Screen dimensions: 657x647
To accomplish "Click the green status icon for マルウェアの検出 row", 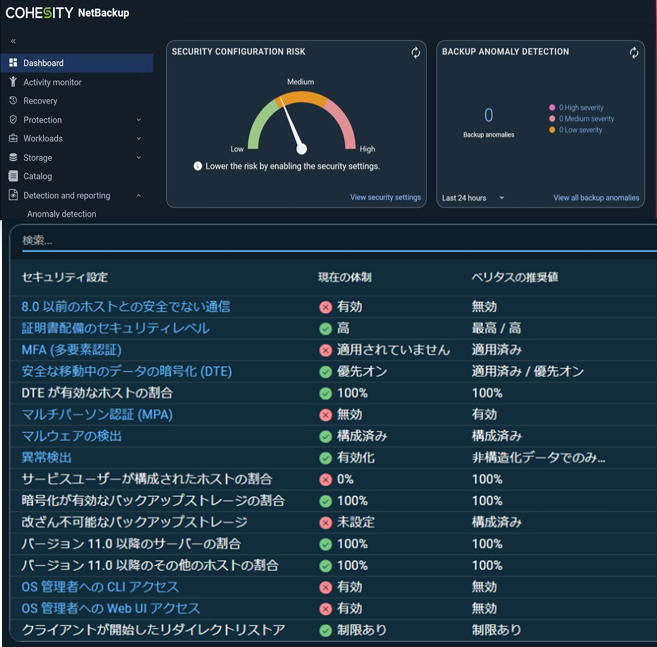I will 326,437.
